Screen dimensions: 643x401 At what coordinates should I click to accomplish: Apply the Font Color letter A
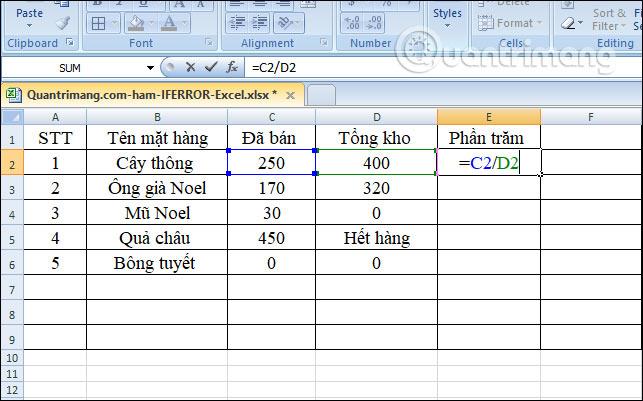coord(169,23)
